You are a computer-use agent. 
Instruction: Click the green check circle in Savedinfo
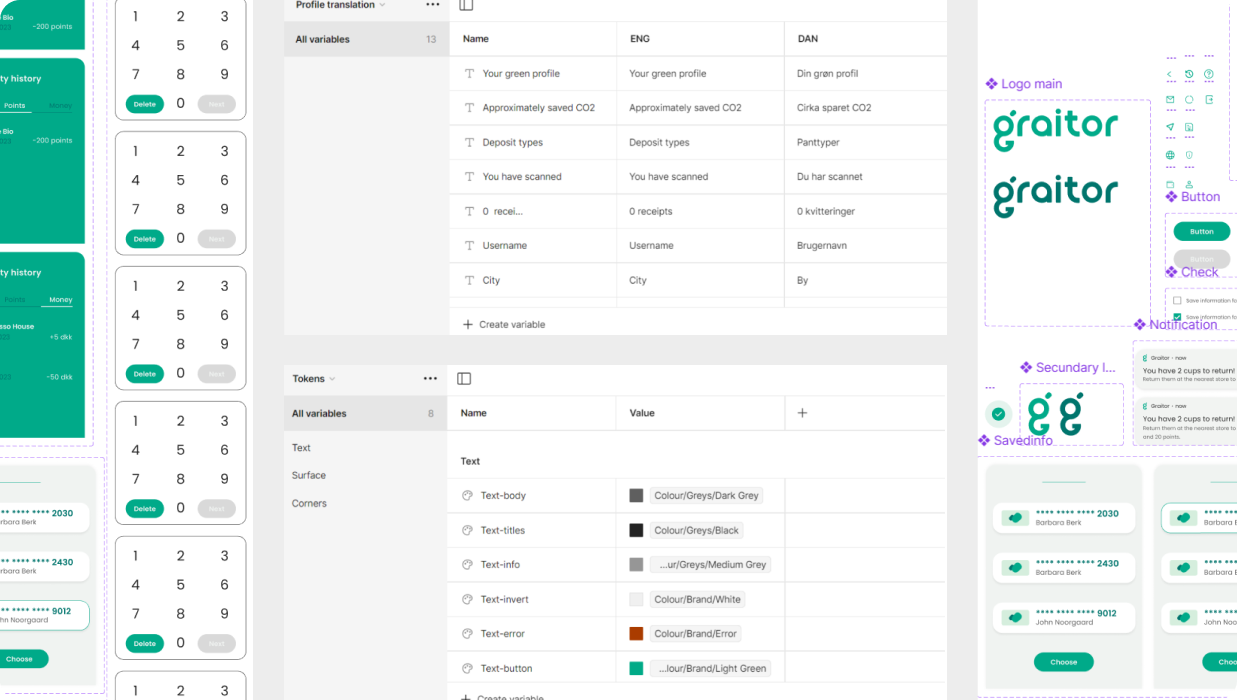[x=998, y=413]
